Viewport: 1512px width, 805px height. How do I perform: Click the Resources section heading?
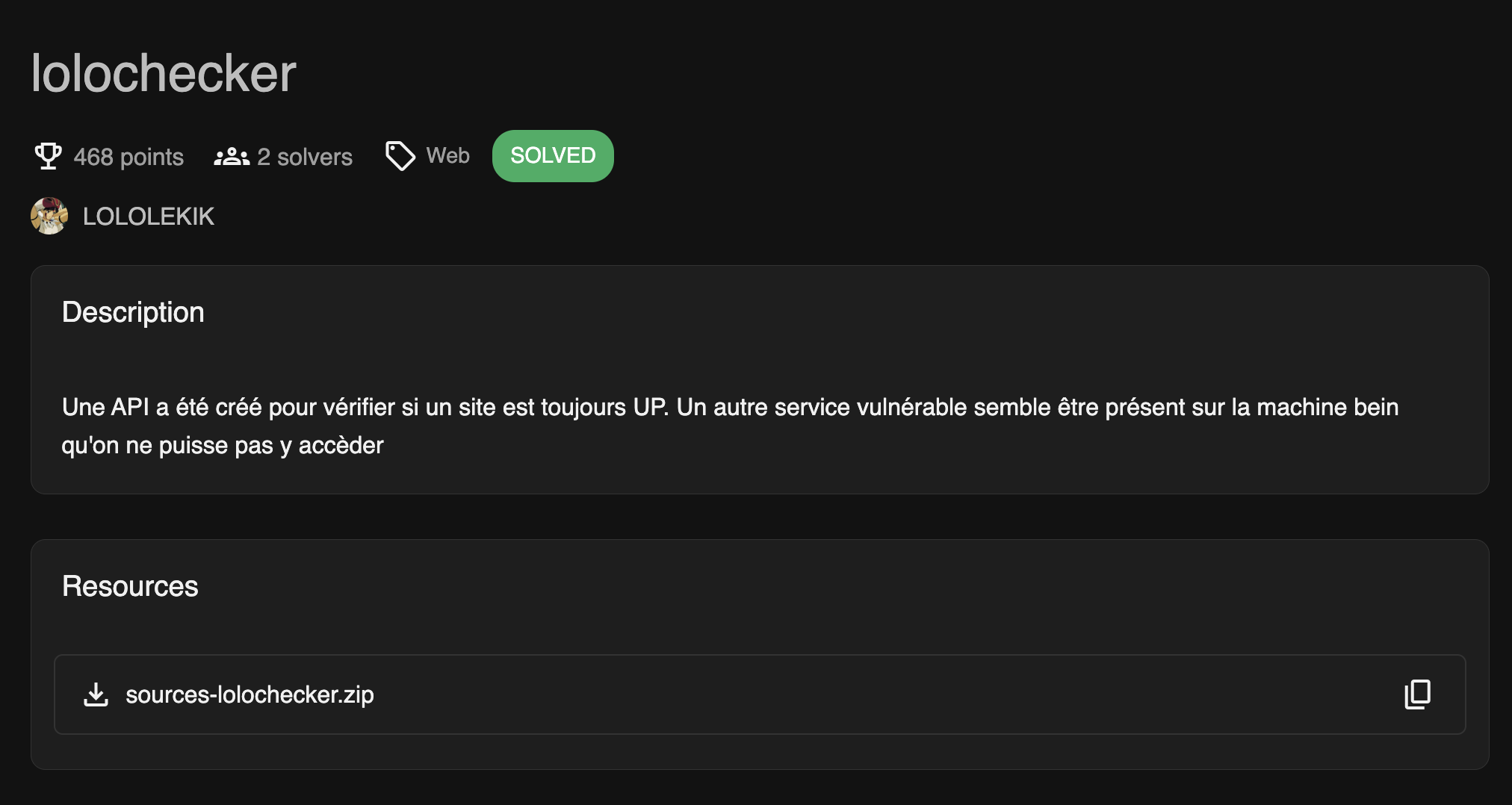coord(130,586)
